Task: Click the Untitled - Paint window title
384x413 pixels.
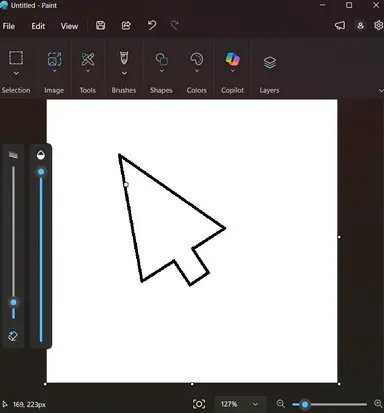Action: click(x=34, y=5)
